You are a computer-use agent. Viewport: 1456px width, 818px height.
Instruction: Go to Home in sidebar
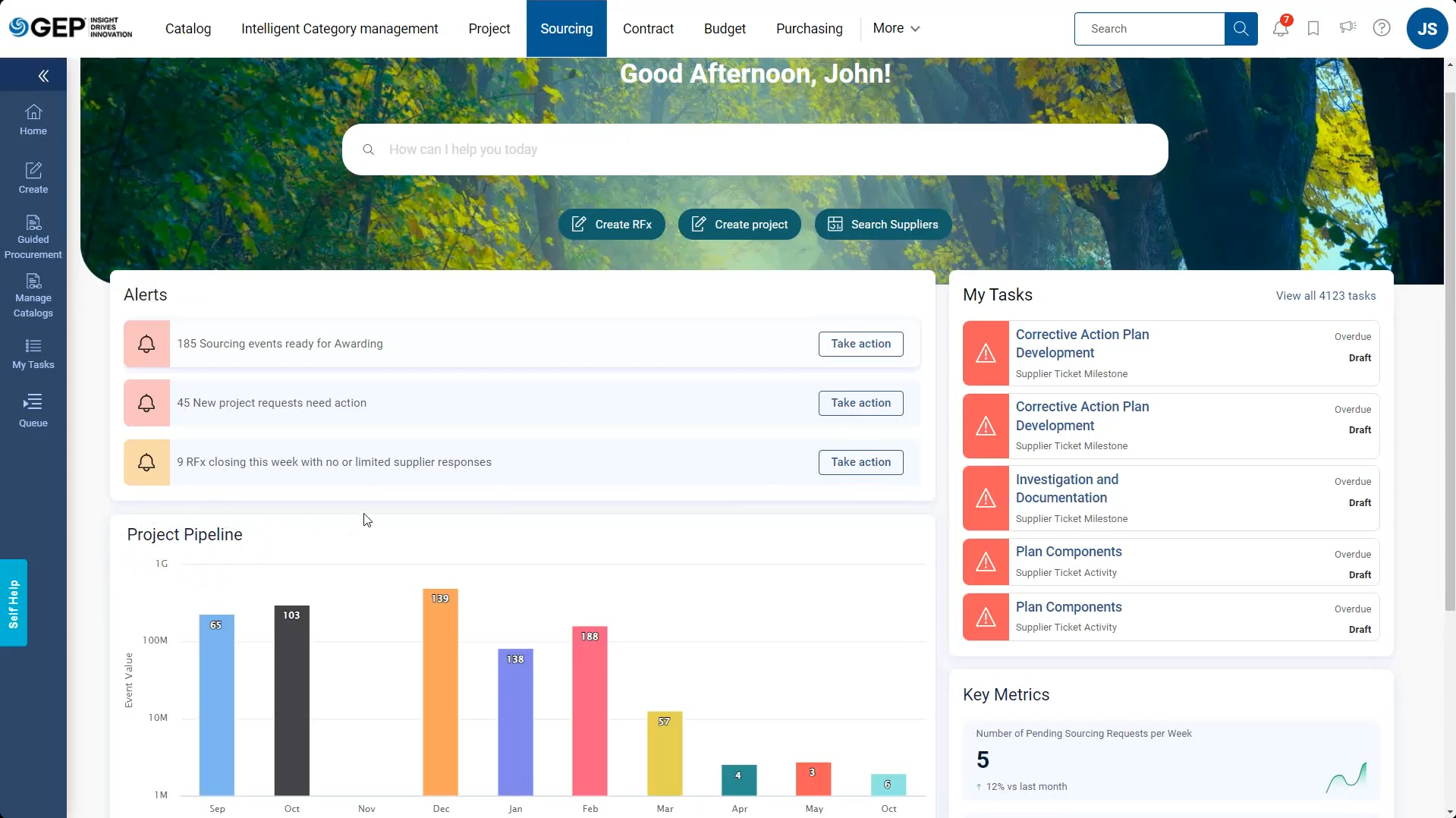point(33,120)
